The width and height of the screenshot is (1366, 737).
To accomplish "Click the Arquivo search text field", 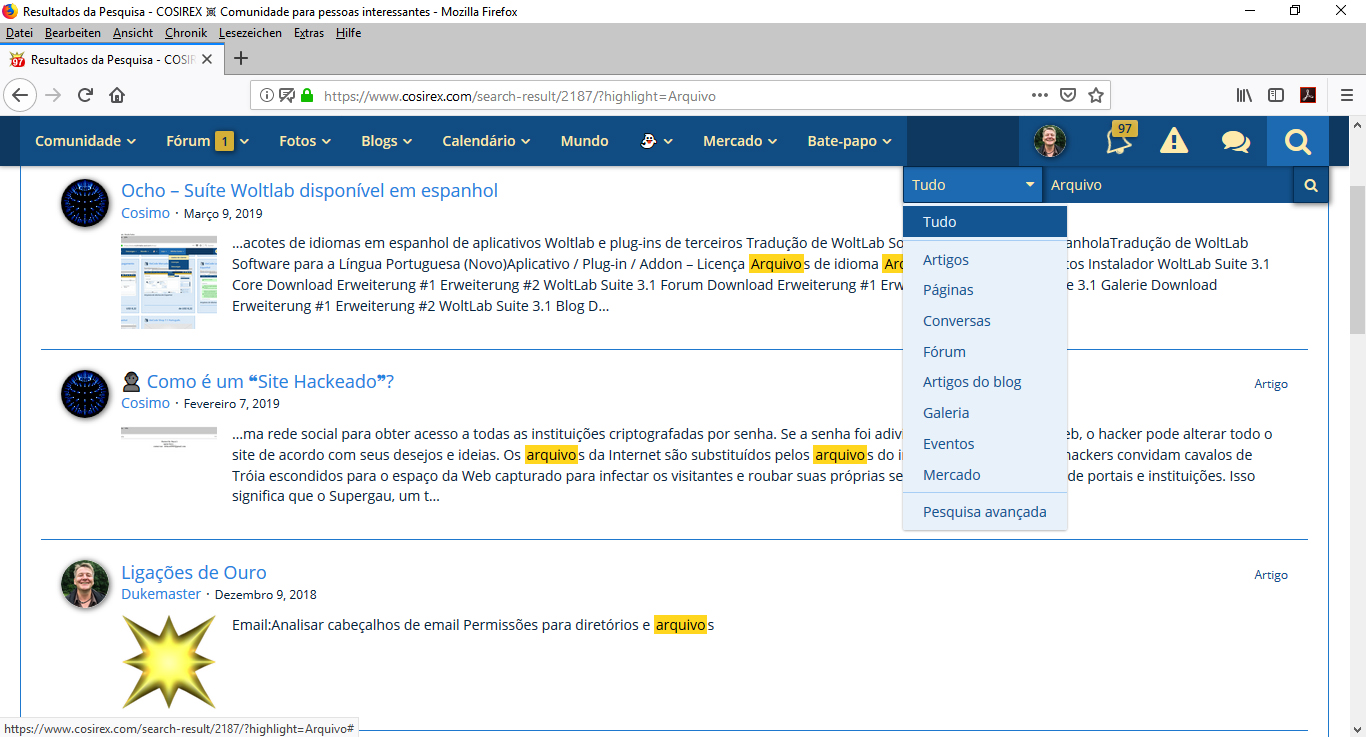I will click(1168, 185).
